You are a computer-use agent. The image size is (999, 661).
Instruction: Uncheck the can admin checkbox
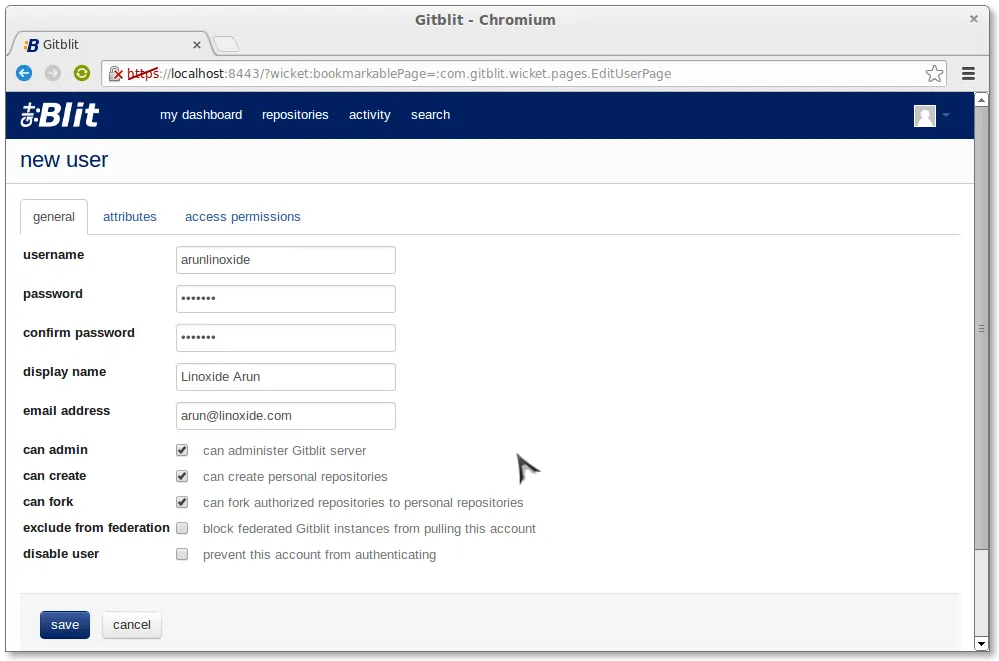pyautogui.click(x=182, y=450)
